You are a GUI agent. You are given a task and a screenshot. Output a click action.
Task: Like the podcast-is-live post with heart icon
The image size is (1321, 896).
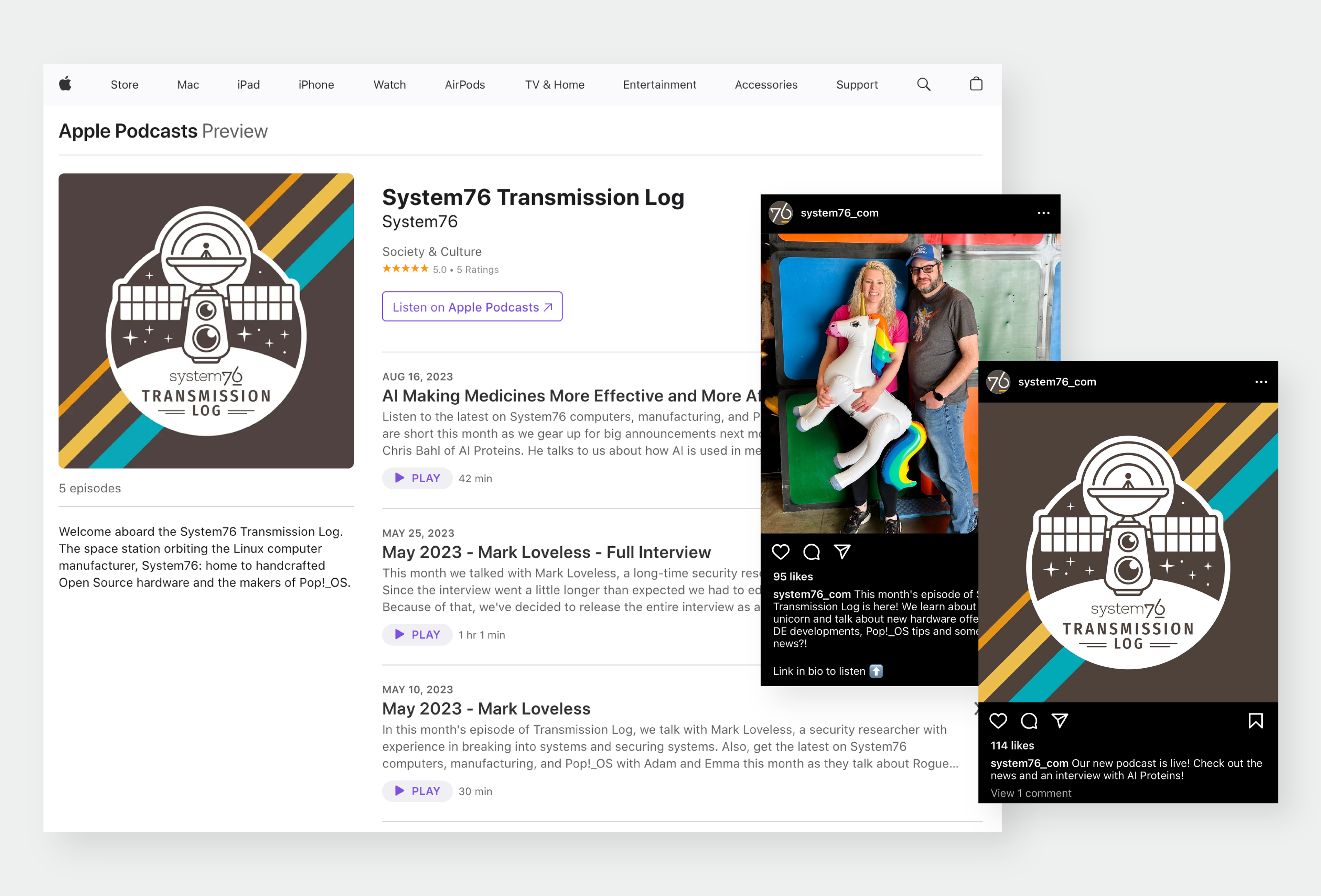click(998, 720)
